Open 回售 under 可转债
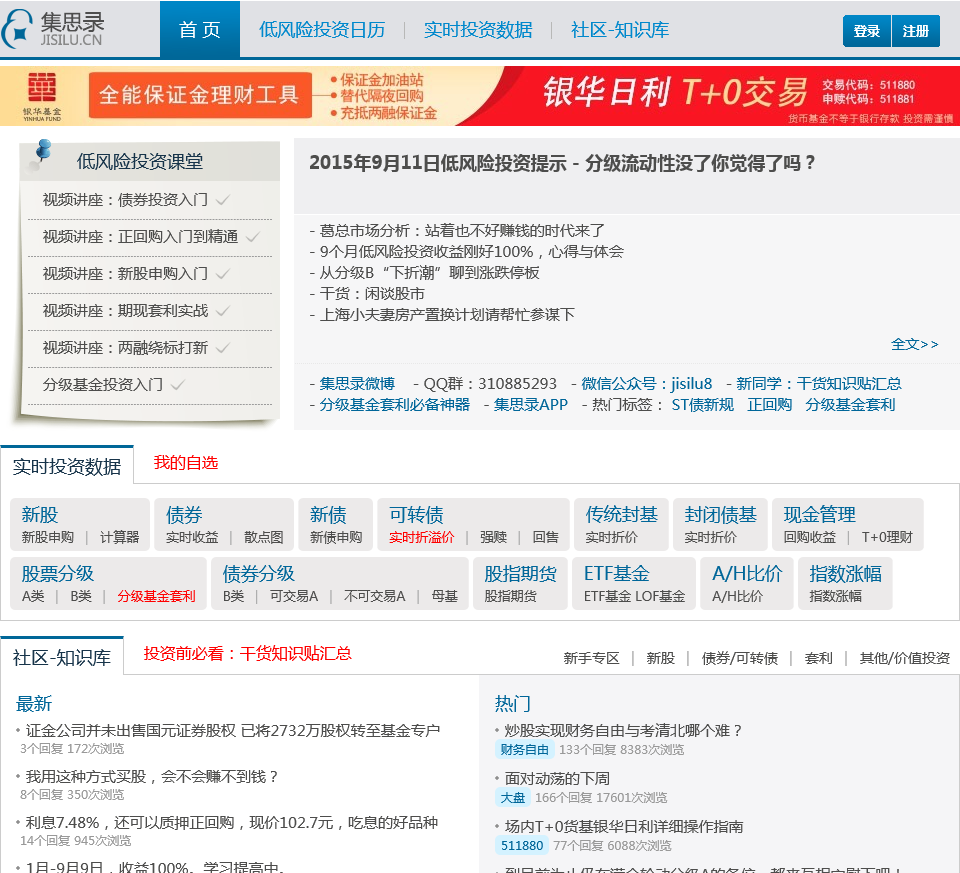The height and width of the screenshot is (873, 960). [546, 537]
